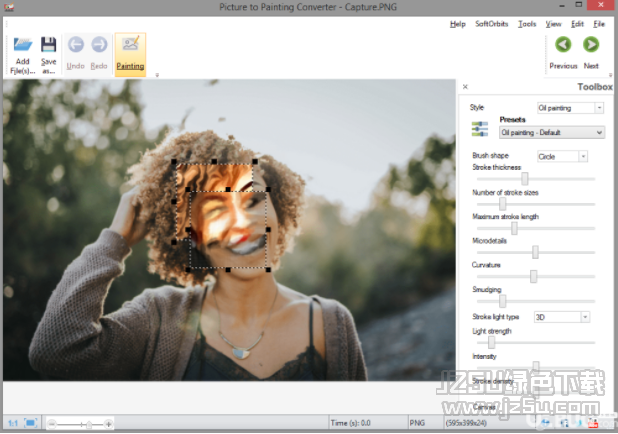Click the Microdetails slider handle
This screenshot has width=618, height=434.
coord(535,252)
